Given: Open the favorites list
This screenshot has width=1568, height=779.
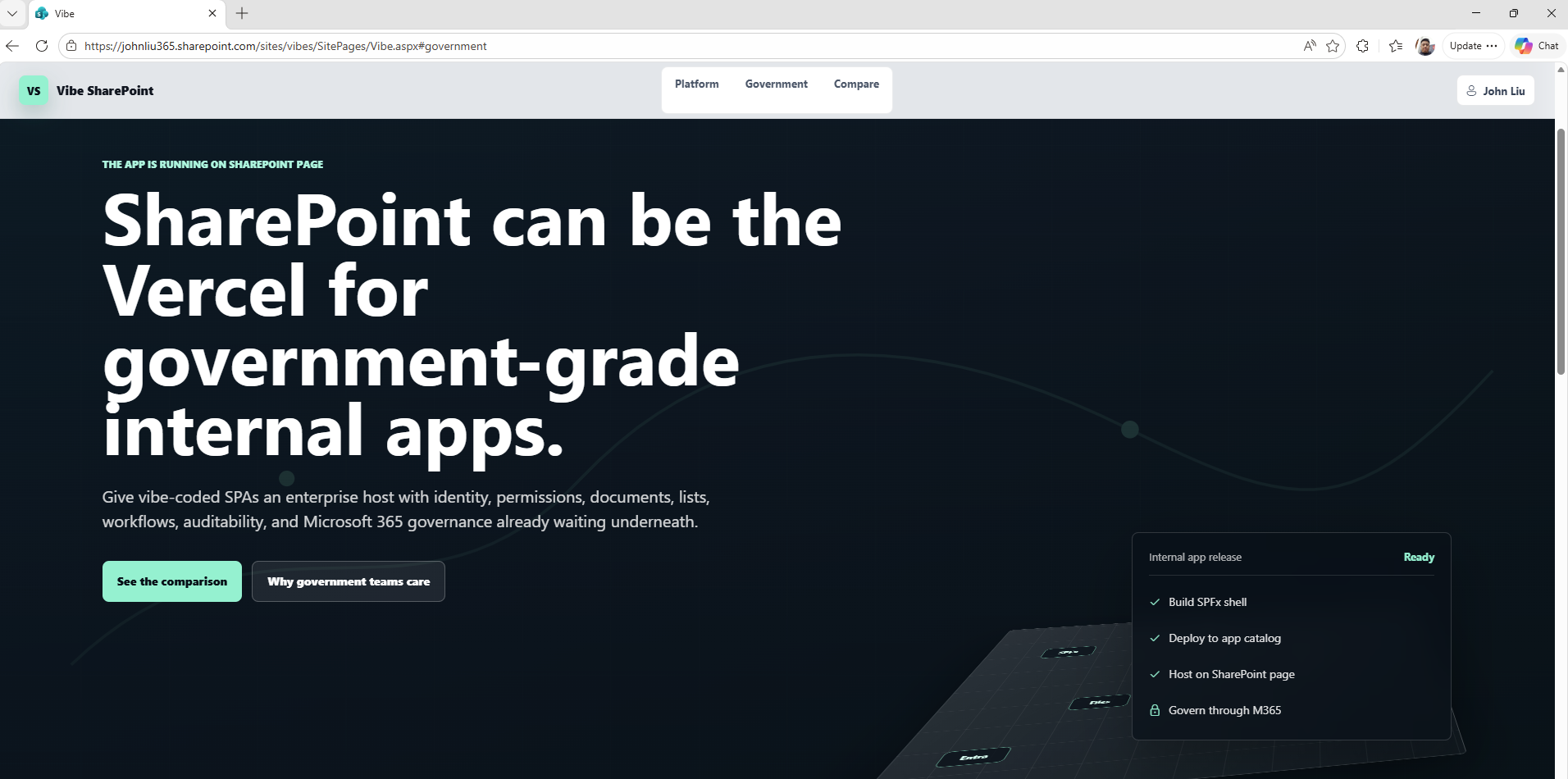Looking at the screenshot, I should pos(1396,46).
